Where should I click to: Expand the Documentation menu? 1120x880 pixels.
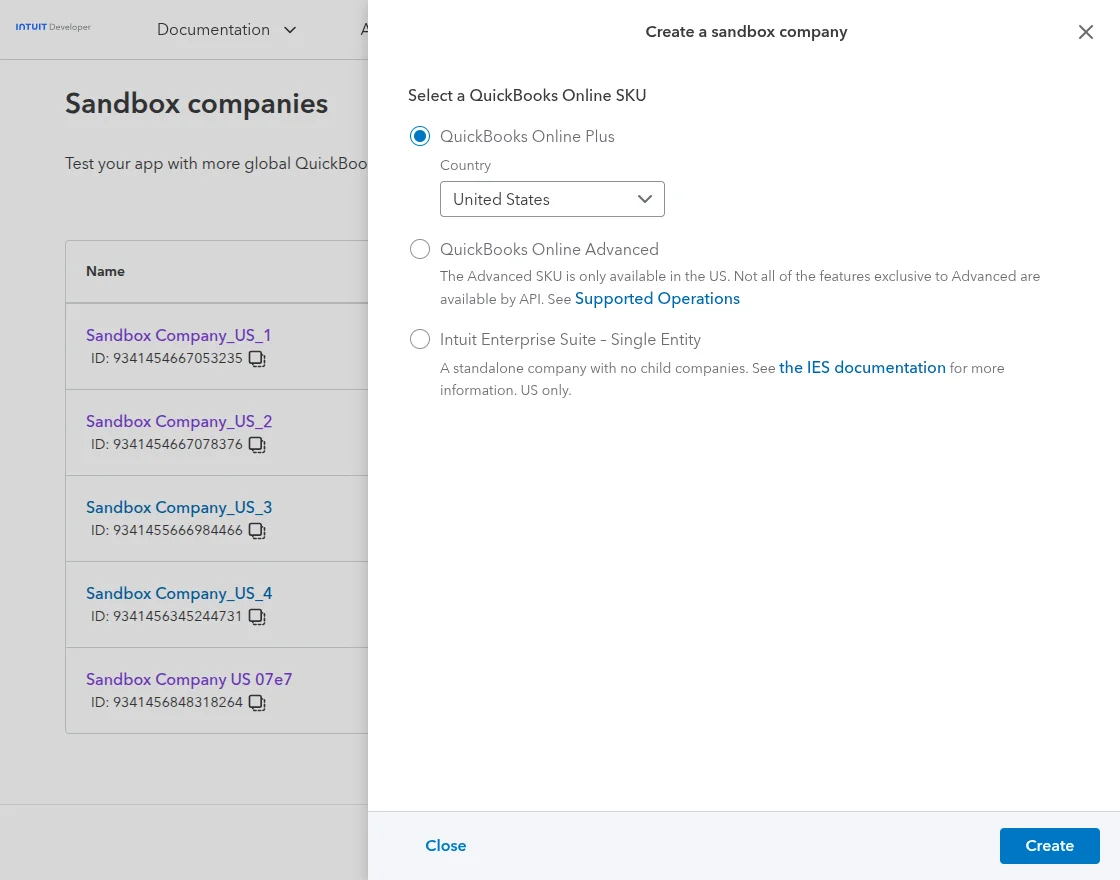click(226, 30)
